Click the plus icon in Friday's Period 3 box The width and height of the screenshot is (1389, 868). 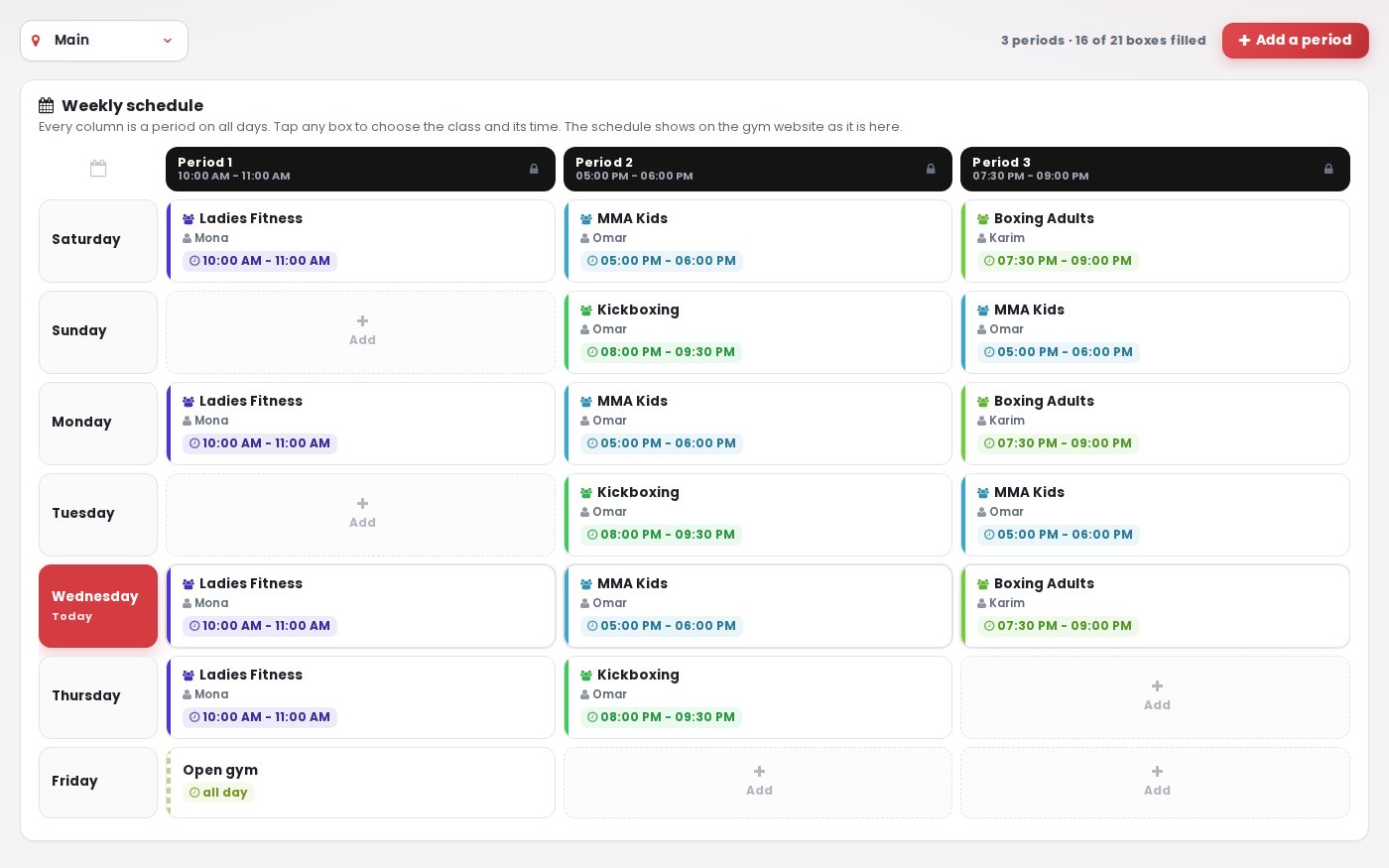click(x=1157, y=771)
